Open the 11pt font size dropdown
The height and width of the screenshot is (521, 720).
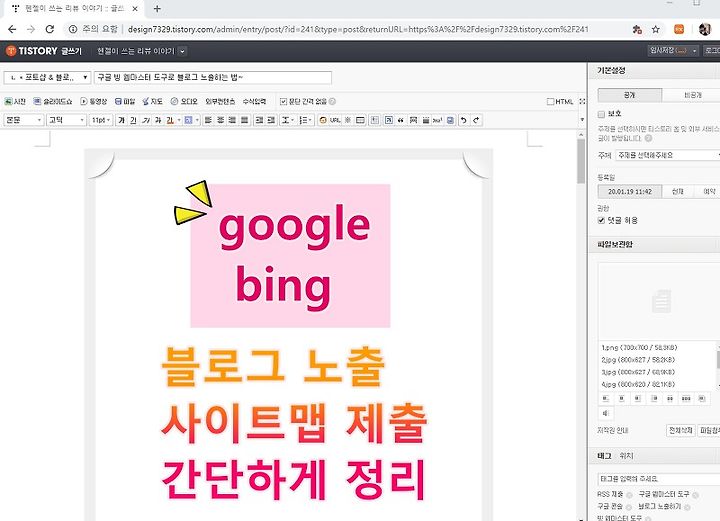(x=101, y=120)
